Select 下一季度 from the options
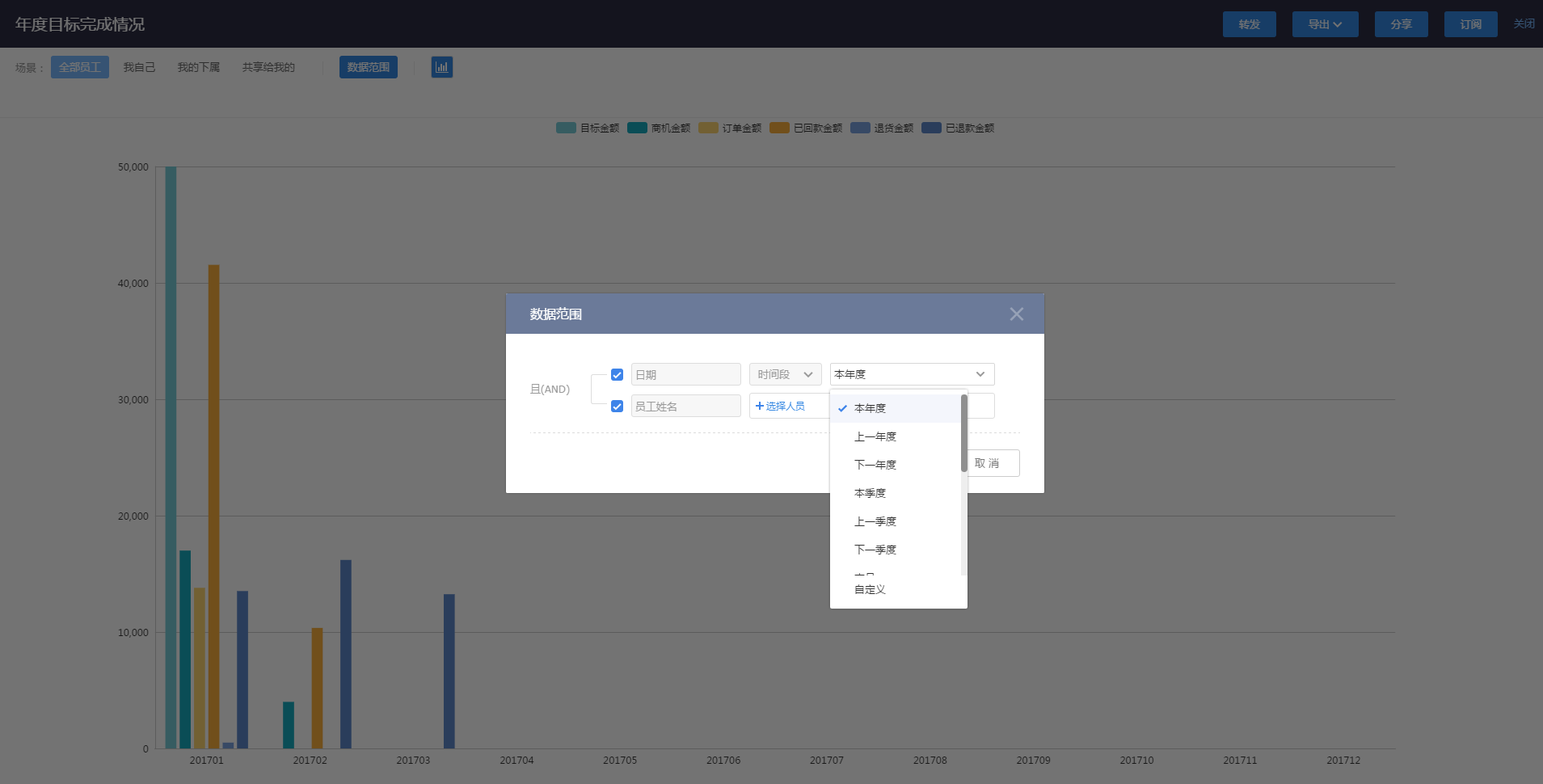The width and height of the screenshot is (1543, 784). [875, 550]
